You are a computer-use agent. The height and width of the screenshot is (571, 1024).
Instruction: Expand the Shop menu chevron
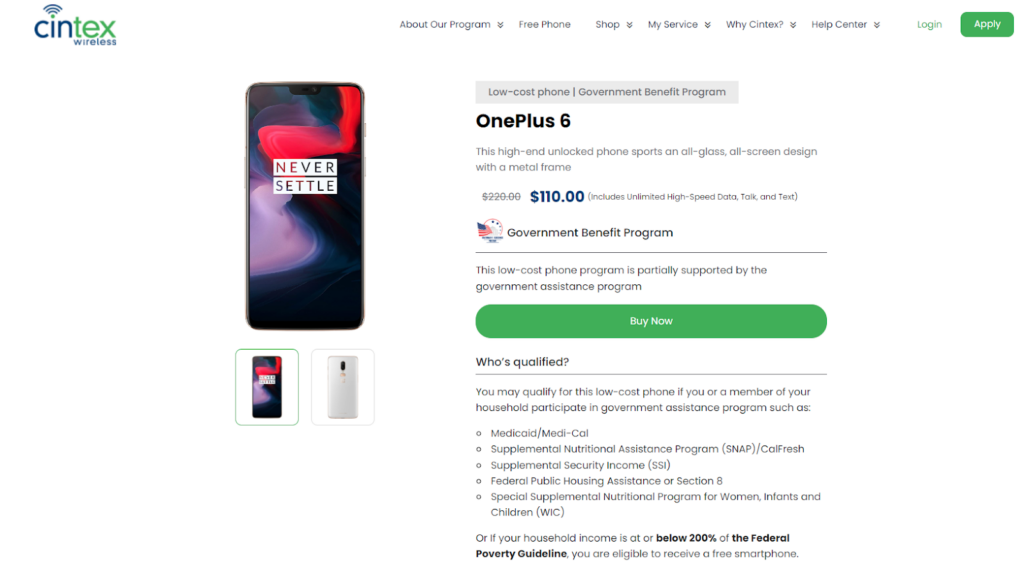point(630,25)
